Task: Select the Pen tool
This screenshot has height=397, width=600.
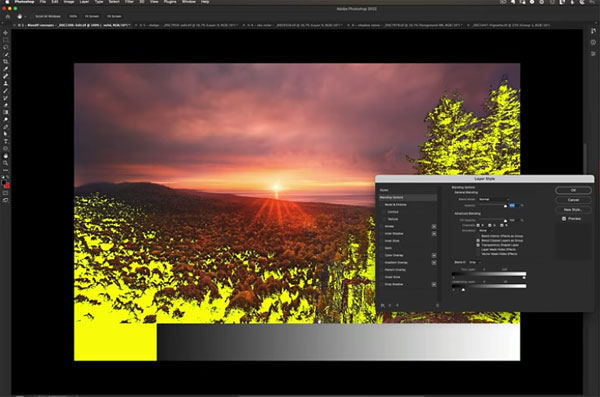Action: [x=5, y=127]
